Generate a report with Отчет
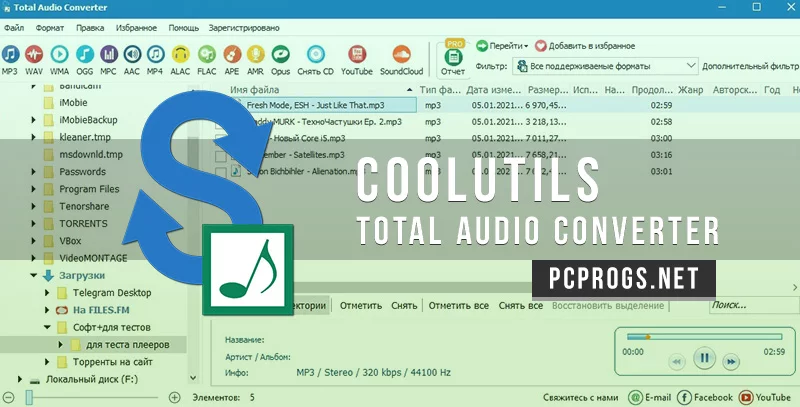800x407 pixels. [453, 58]
